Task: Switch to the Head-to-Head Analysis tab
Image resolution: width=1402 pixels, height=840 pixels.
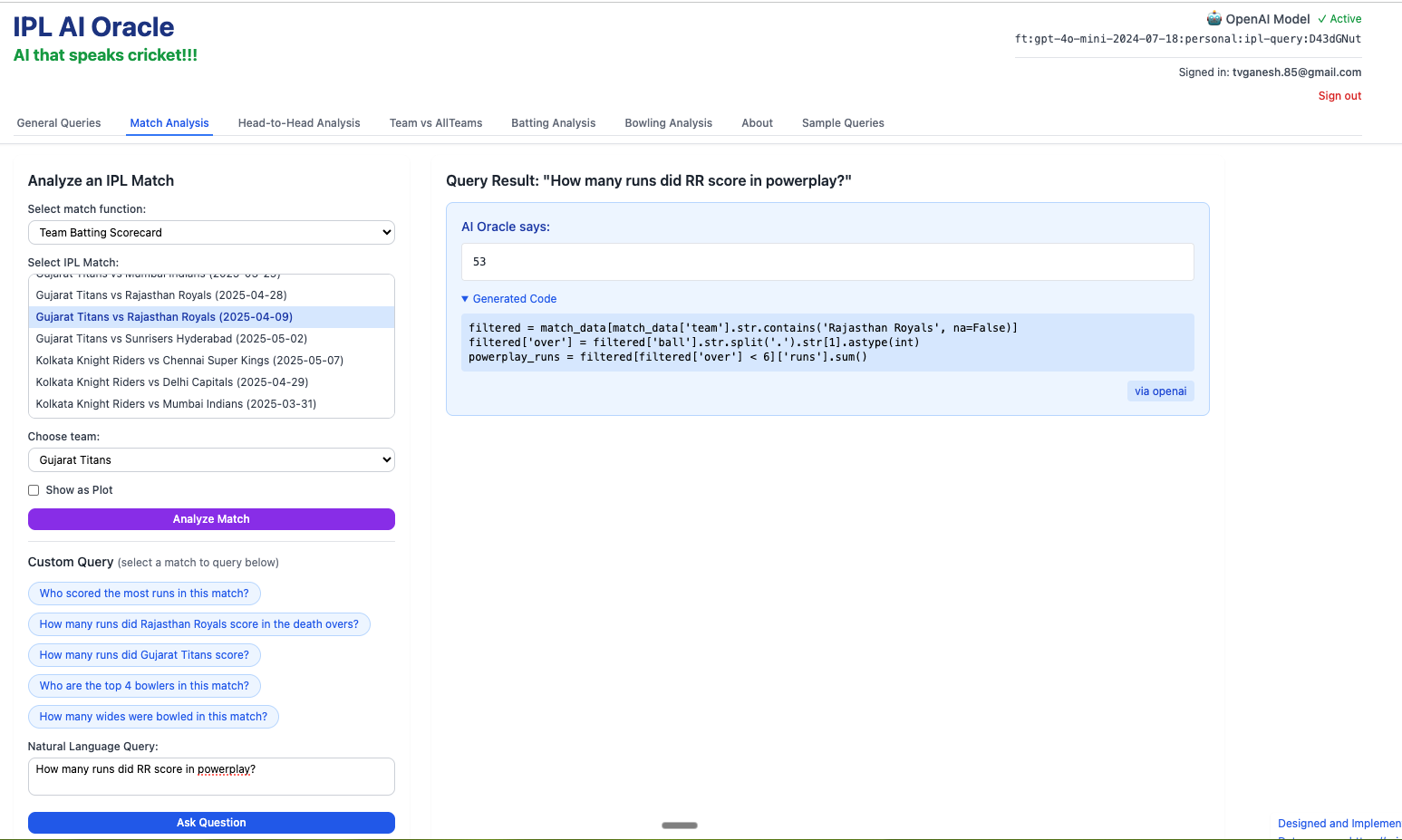Action: 299,123
